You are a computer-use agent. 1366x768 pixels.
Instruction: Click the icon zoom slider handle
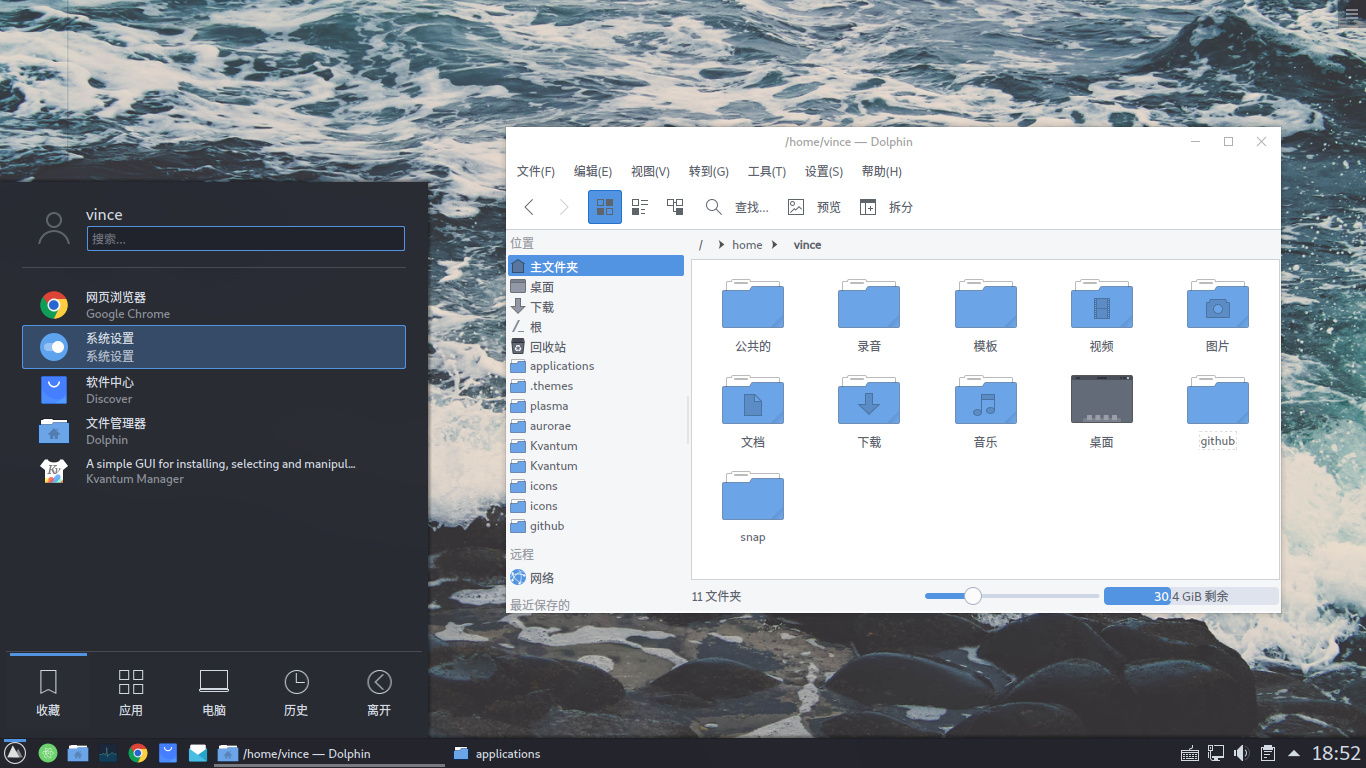(972, 596)
